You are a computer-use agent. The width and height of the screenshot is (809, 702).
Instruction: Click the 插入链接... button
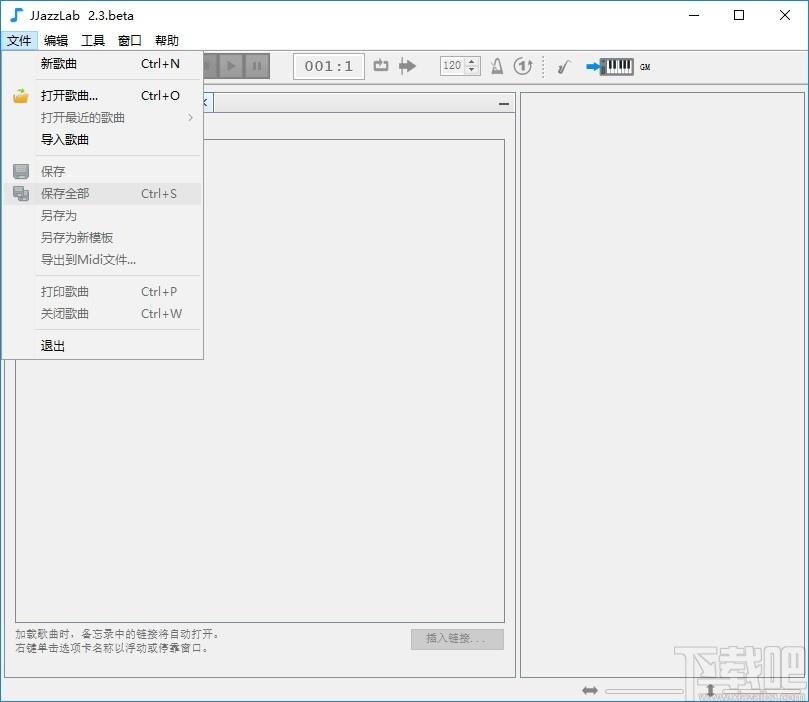tap(457, 639)
